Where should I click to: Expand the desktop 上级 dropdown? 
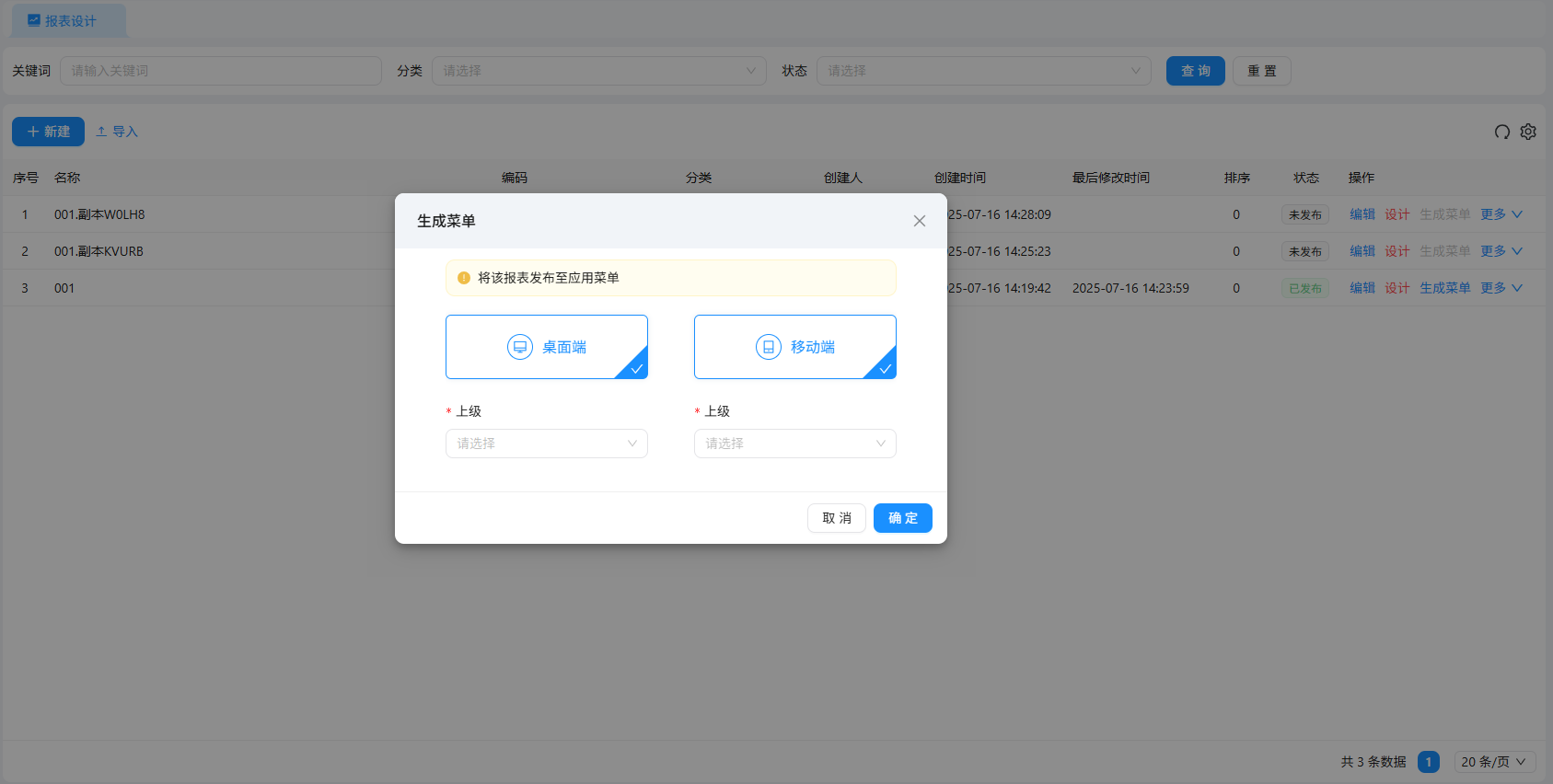click(x=546, y=444)
